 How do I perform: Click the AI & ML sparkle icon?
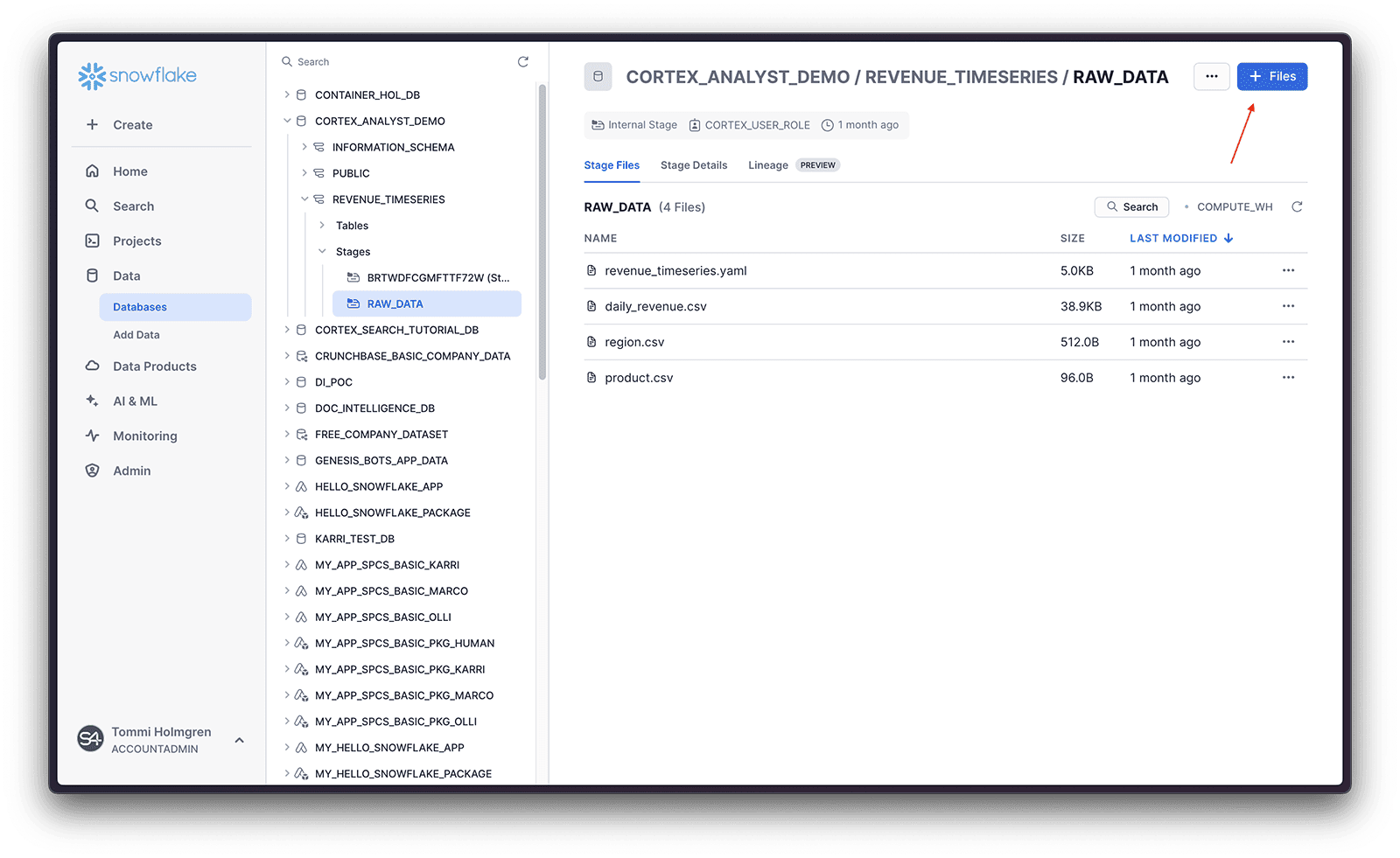(x=93, y=401)
